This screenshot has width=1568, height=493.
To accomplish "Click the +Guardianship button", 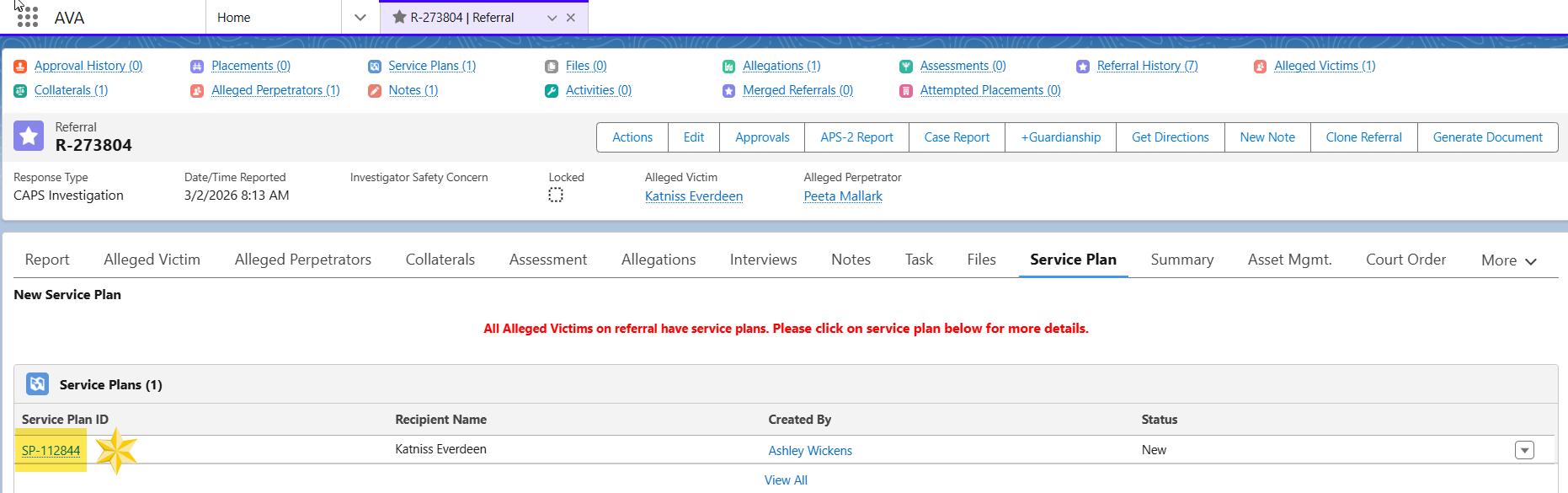I will pyautogui.click(x=1061, y=137).
